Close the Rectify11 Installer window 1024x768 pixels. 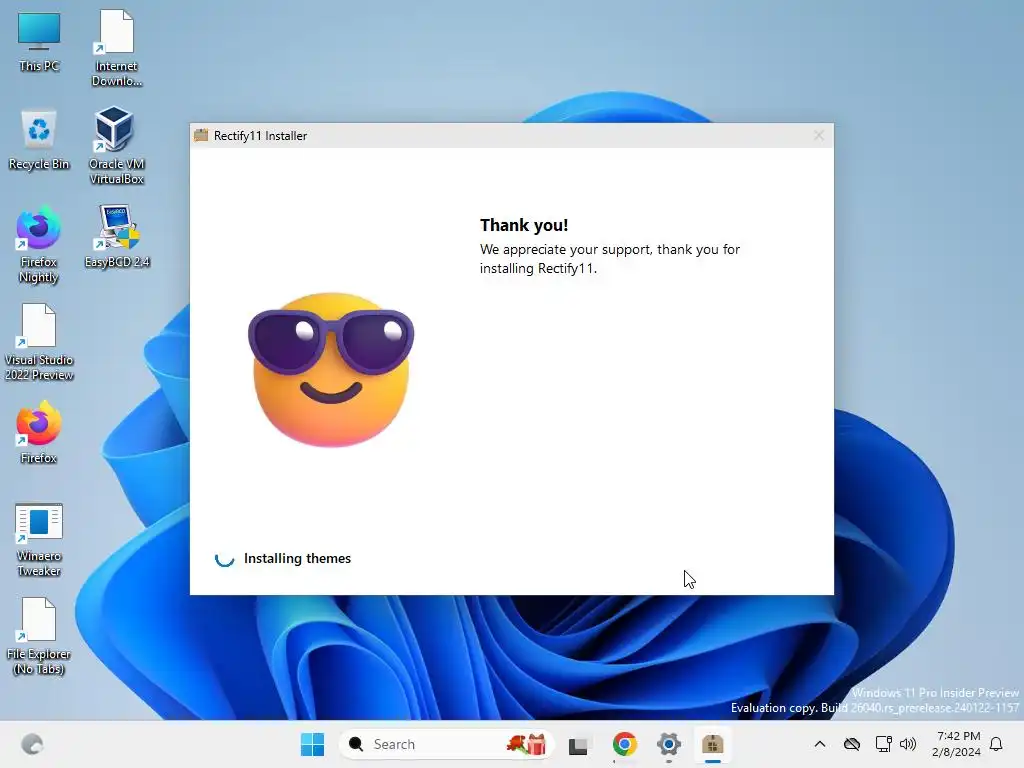point(818,135)
